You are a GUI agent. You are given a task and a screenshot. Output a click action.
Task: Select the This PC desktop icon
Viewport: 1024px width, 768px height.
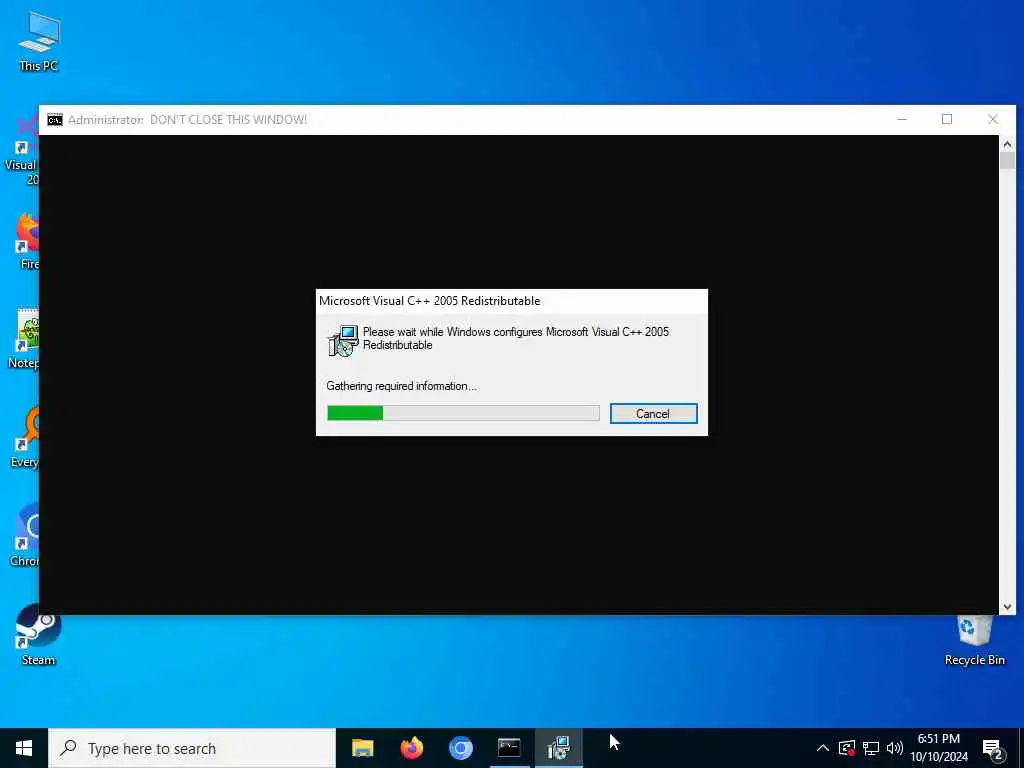click(39, 40)
